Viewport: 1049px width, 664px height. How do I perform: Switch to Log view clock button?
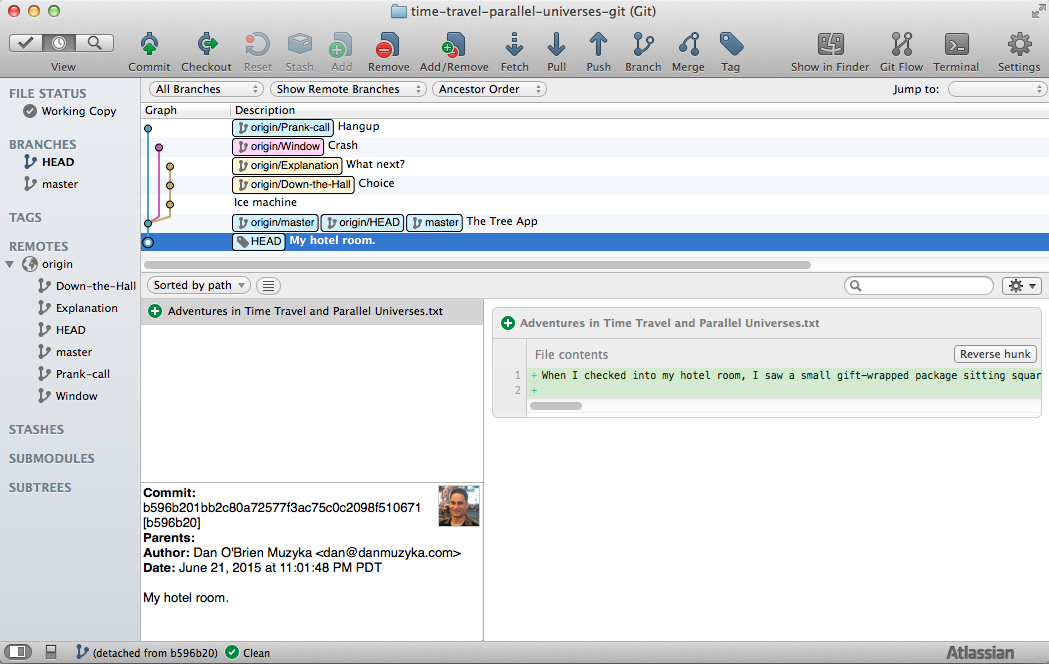(x=59, y=43)
